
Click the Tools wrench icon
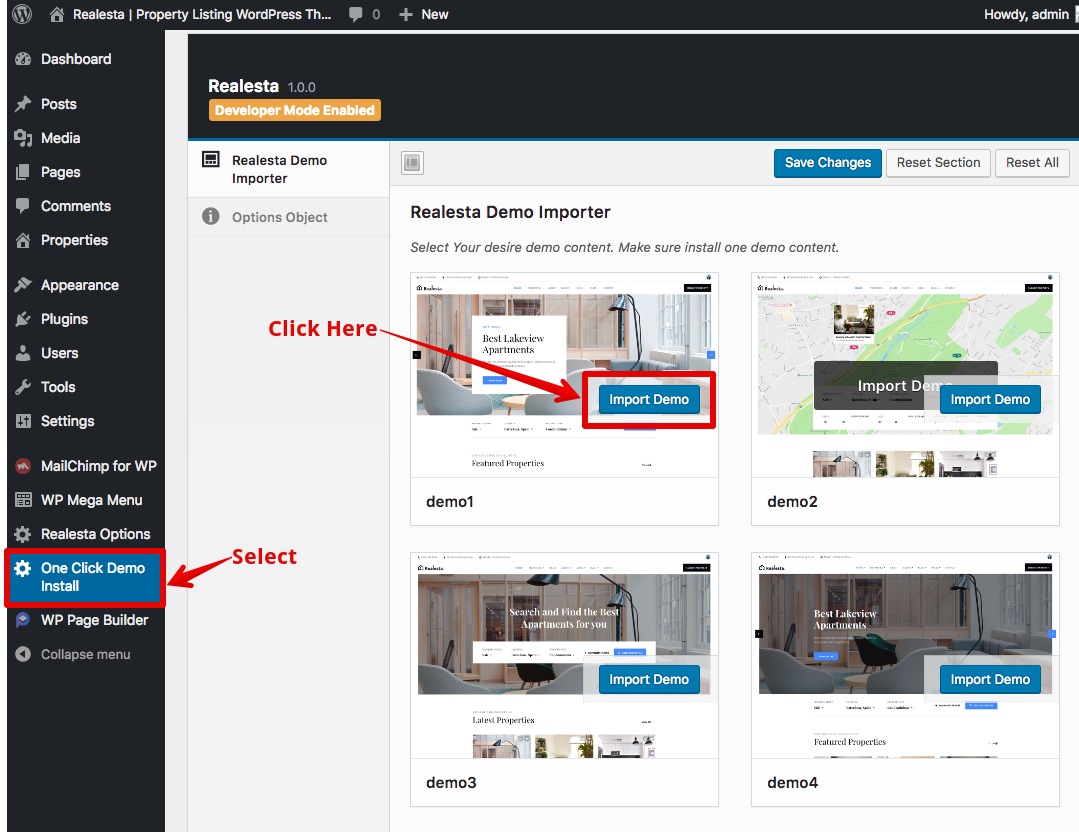point(23,387)
